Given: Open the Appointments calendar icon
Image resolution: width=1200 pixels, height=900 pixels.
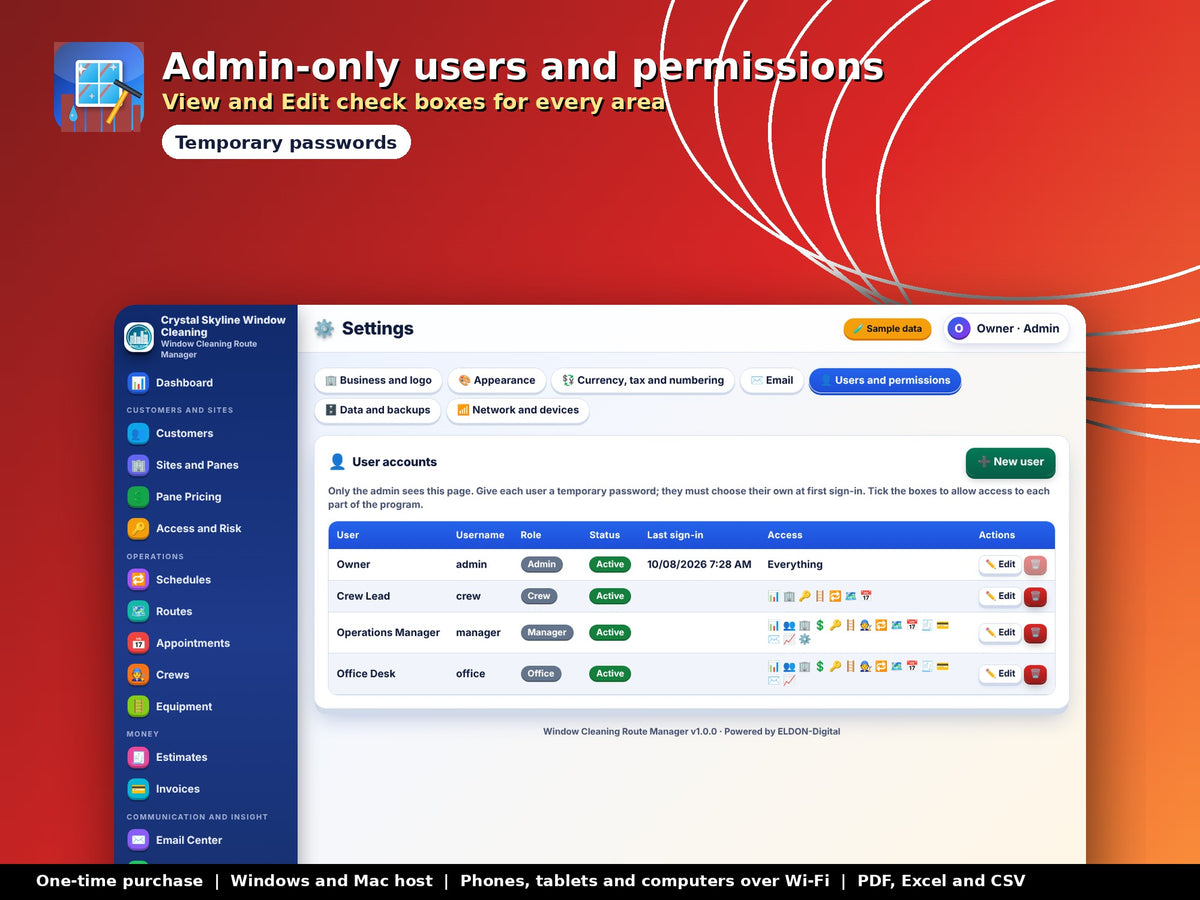Looking at the screenshot, I should point(138,643).
